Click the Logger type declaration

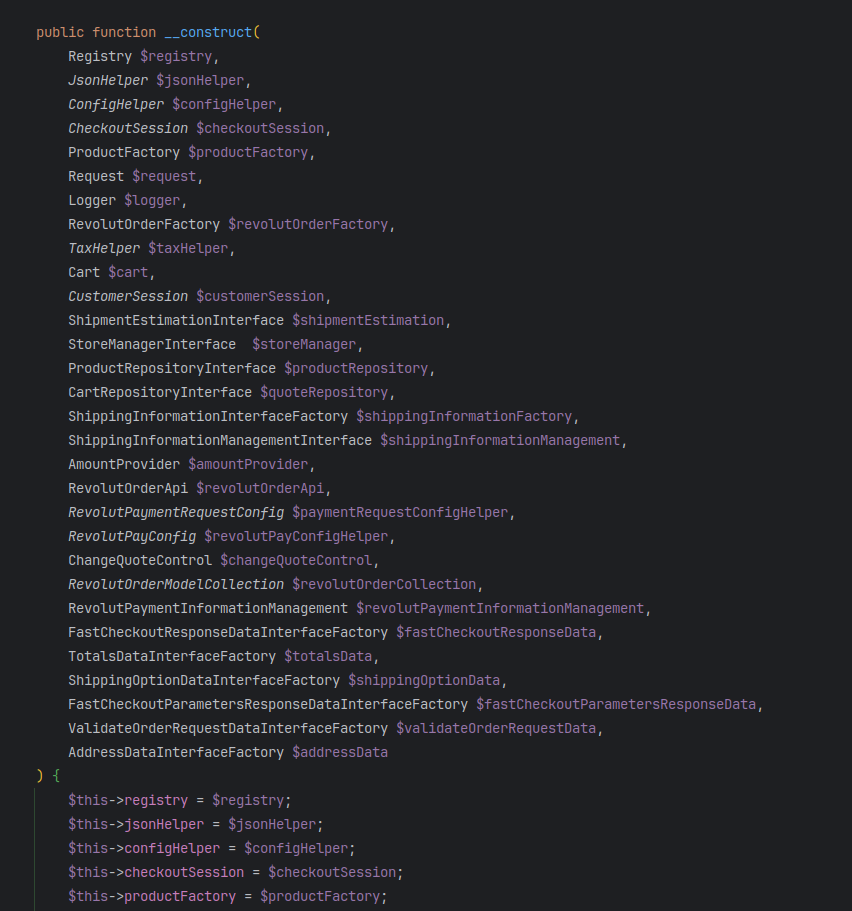(x=91, y=200)
